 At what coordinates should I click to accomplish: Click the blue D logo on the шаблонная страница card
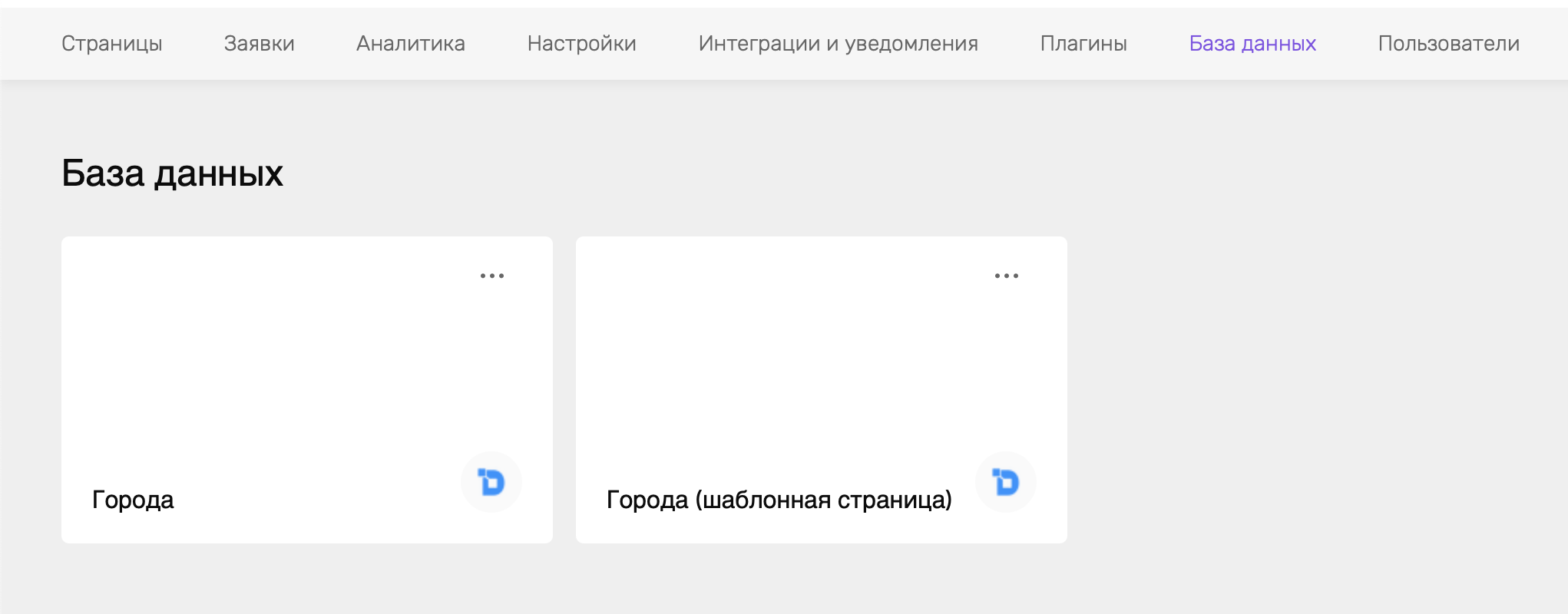(x=1006, y=482)
